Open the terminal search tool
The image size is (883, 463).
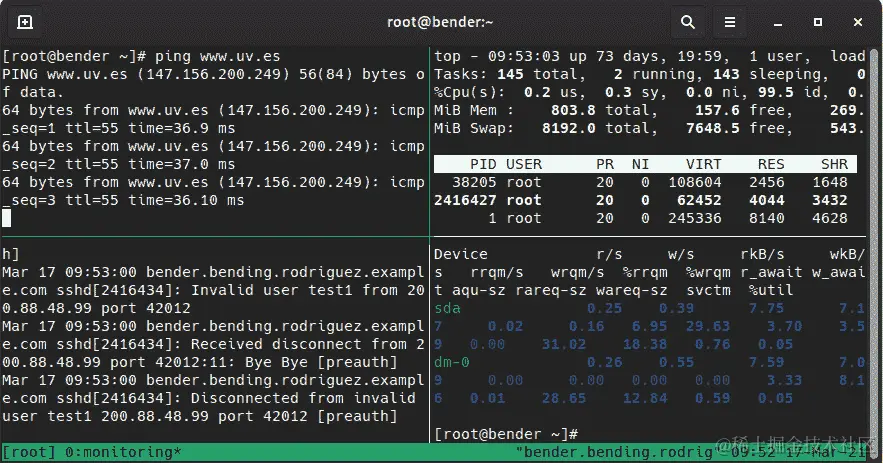click(x=688, y=22)
